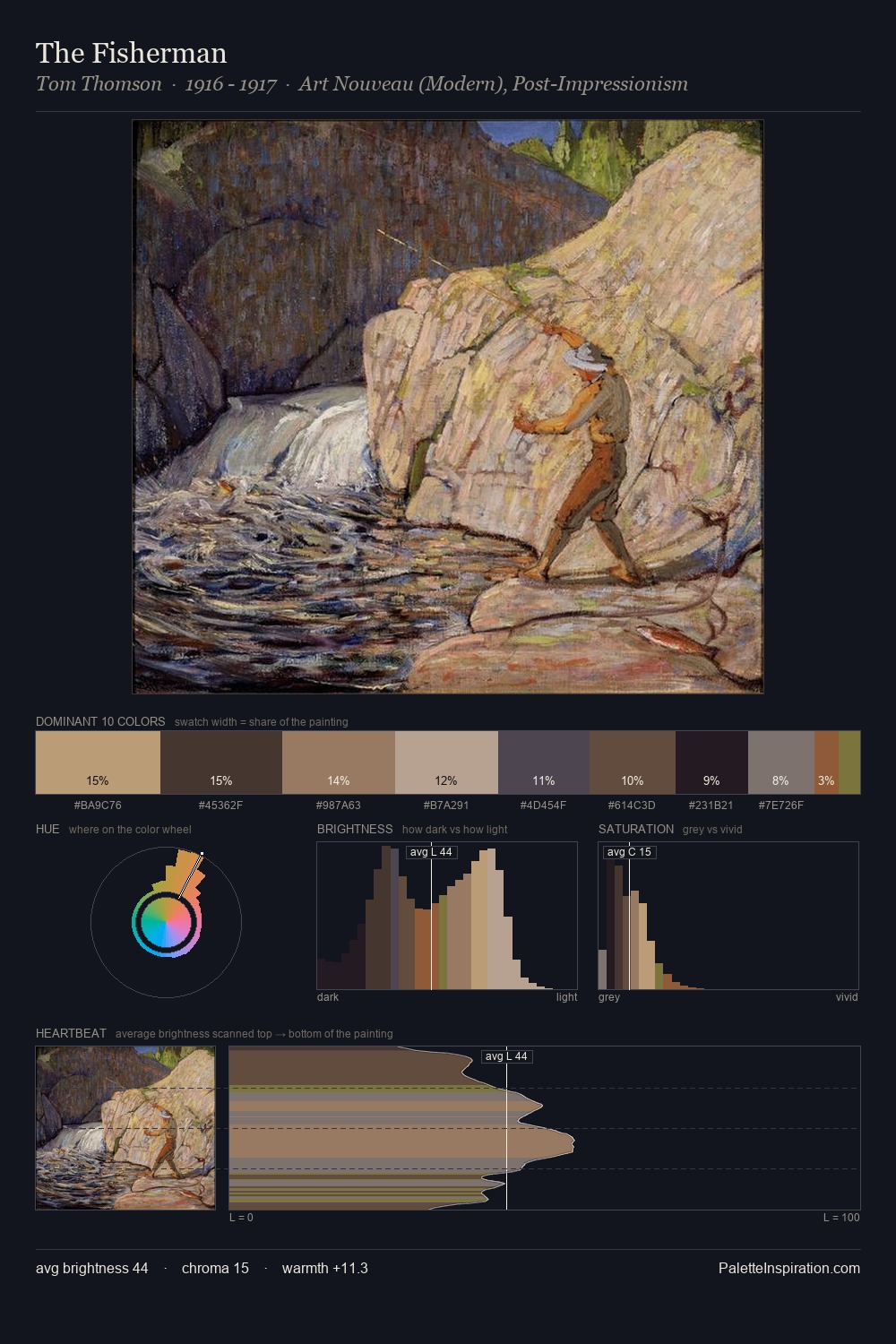The height and width of the screenshot is (1344, 896).
Task: Click the 'light' axis label
Action: tap(566, 997)
